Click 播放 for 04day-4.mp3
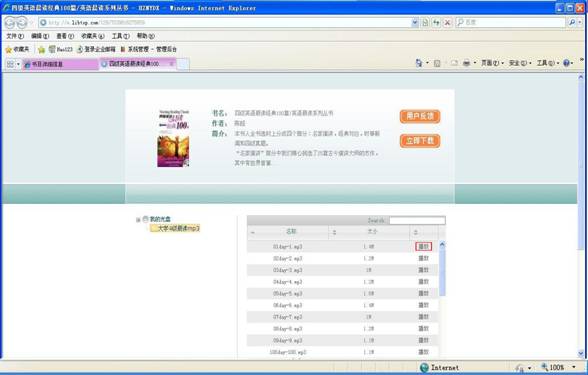Image resolution: width=588 pixels, height=375 pixels. pyautogui.click(x=423, y=282)
